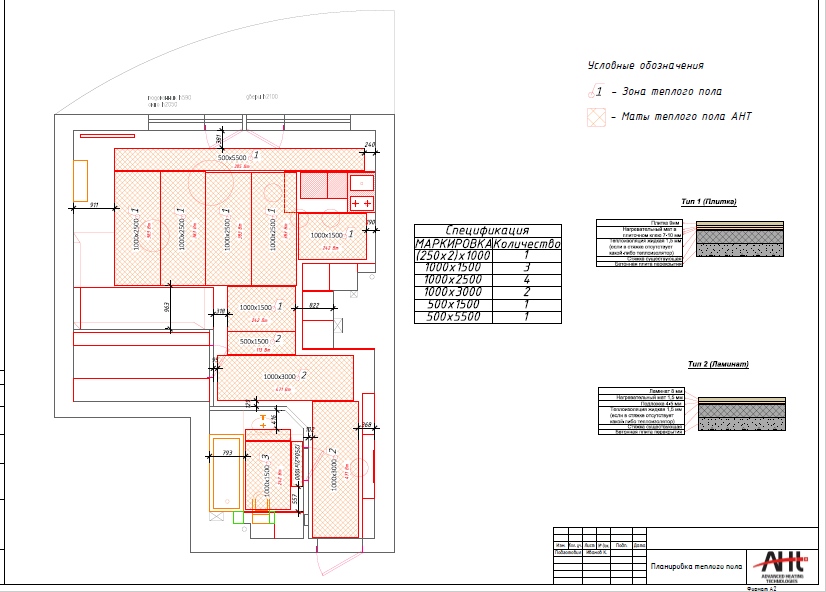The image size is (826, 592).
Task: Select the Тип 1 (Плитка) heading
Action: (709, 202)
